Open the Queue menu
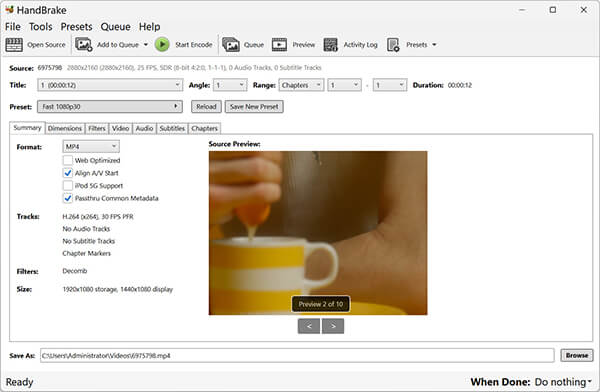 pos(116,27)
